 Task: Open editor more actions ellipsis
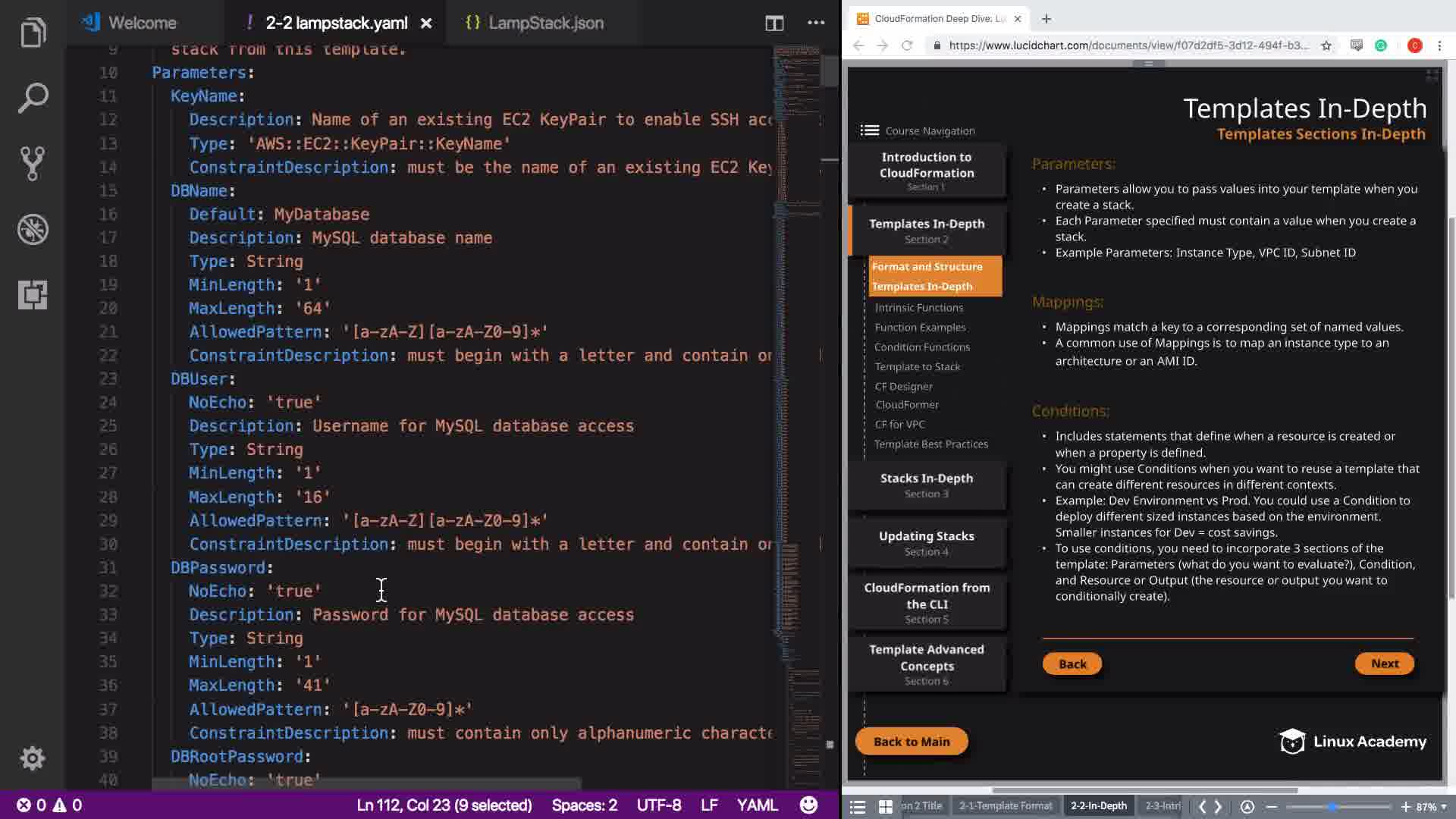816,23
